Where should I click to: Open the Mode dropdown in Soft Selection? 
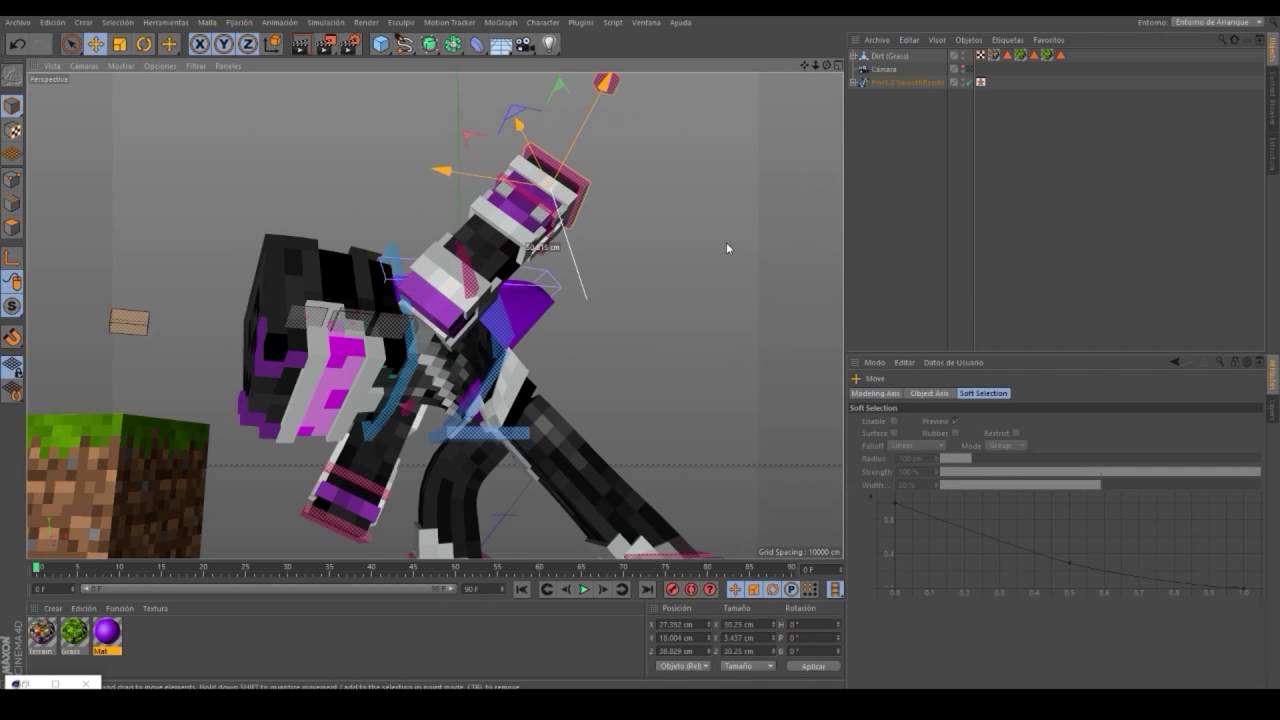(1006, 445)
